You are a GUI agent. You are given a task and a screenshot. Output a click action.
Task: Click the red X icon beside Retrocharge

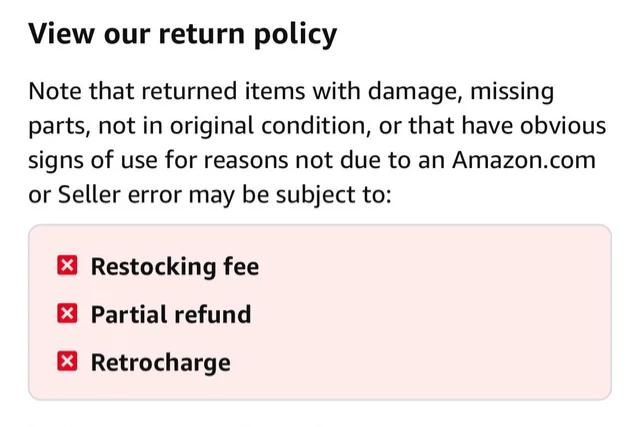coord(67,362)
